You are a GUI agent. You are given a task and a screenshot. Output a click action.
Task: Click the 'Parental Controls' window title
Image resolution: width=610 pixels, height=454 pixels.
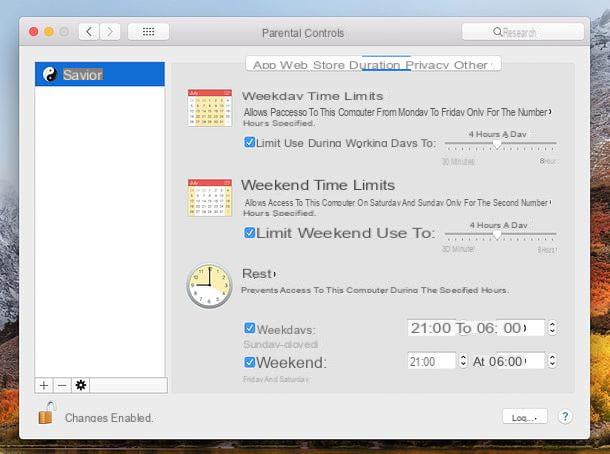(x=303, y=33)
